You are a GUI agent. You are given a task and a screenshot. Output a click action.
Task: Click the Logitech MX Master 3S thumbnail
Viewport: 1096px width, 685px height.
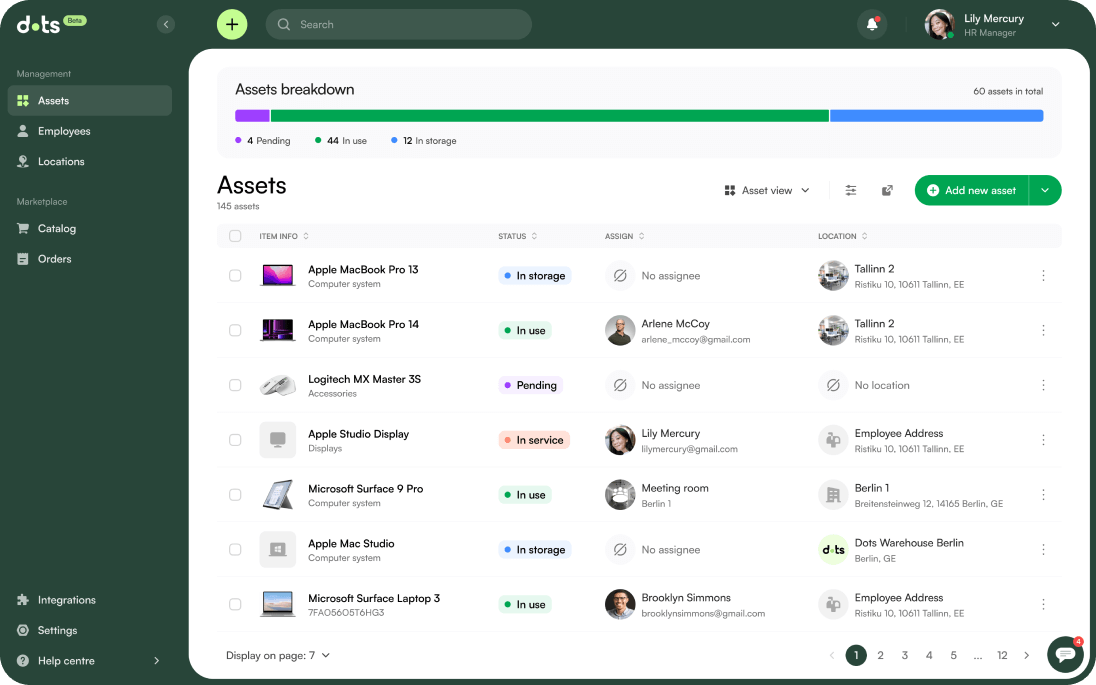[x=277, y=385]
